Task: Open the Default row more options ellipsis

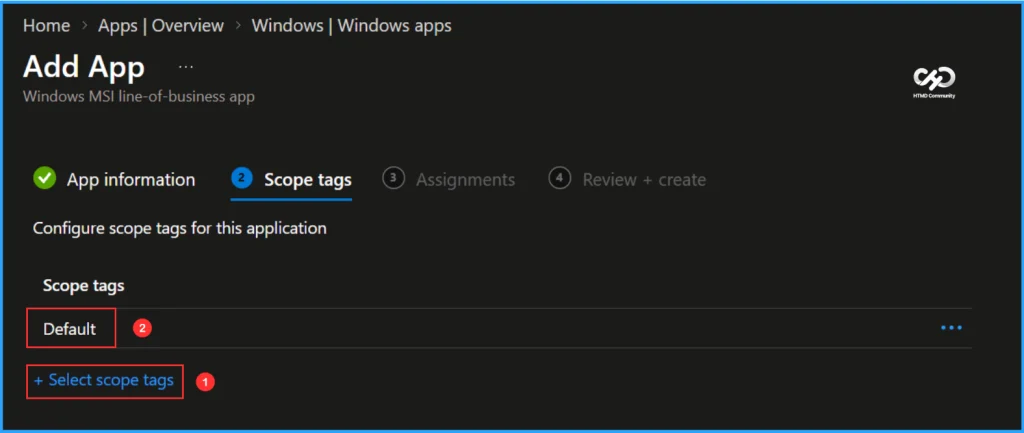Action: 951,328
